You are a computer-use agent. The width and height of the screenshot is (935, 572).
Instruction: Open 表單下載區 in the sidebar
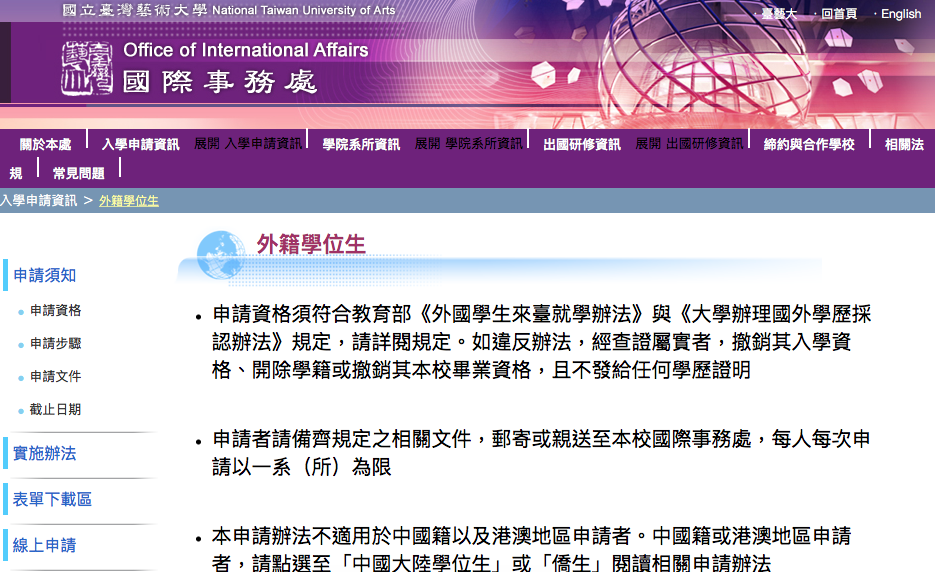pyautogui.click(x=52, y=499)
